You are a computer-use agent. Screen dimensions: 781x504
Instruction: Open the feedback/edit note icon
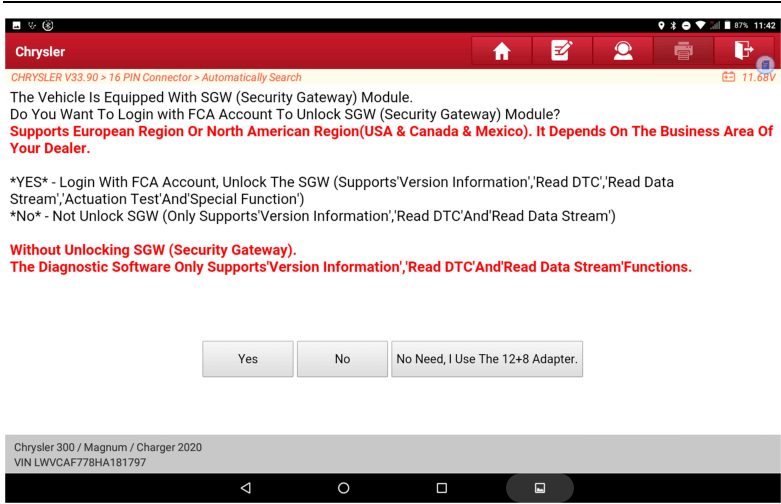(562, 51)
